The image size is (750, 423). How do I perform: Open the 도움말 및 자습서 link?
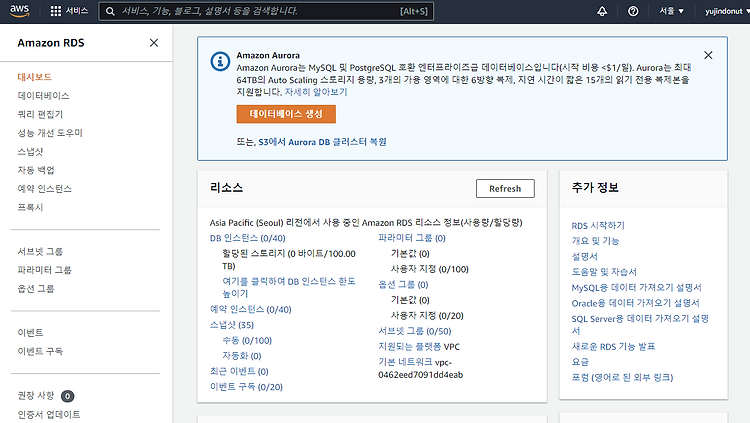coord(604,272)
